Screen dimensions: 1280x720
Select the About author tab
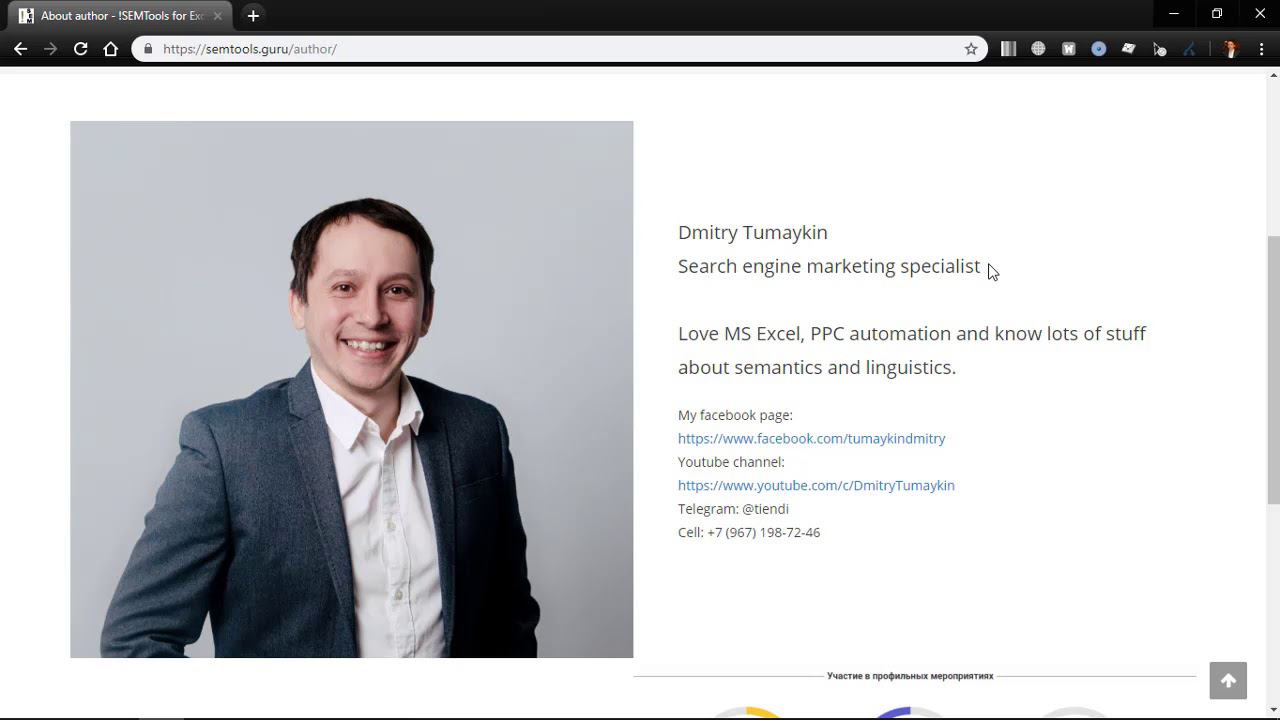click(120, 16)
